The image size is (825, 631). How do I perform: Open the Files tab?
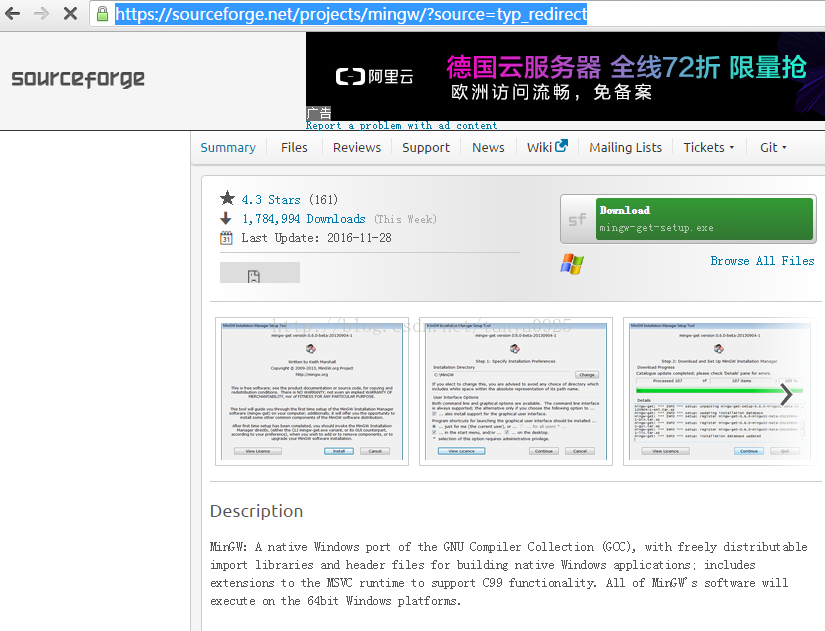[294, 148]
